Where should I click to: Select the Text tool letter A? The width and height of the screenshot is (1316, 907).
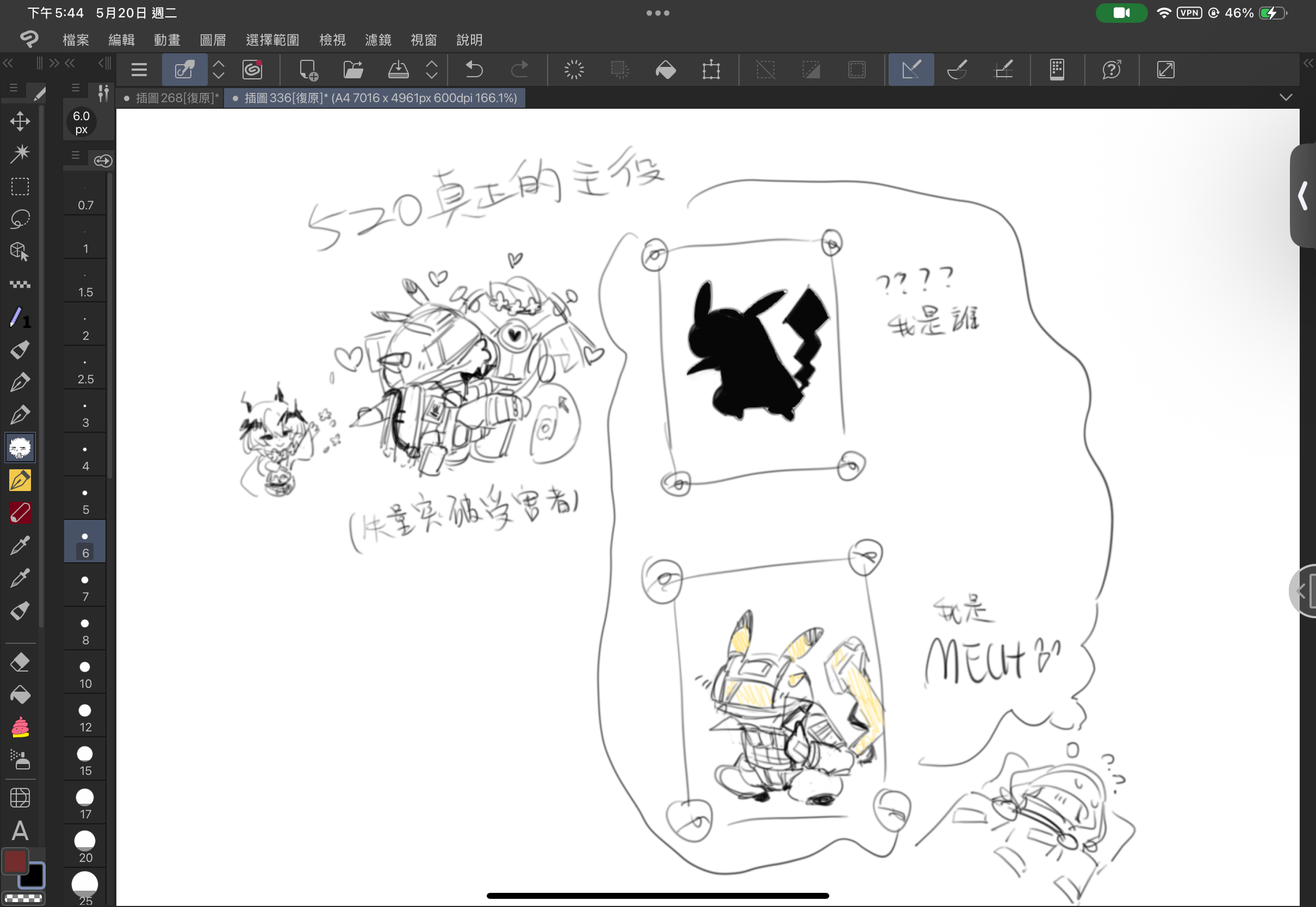[x=20, y=831]
